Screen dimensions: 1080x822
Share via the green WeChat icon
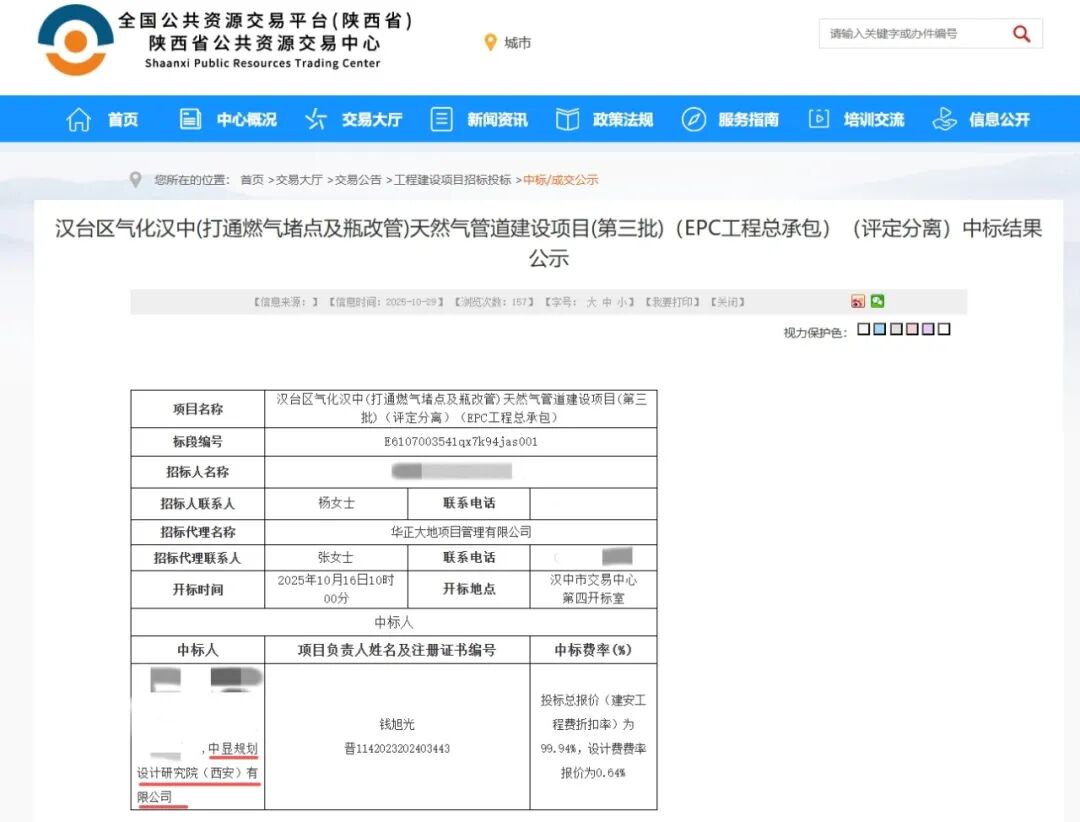(877, 301)
